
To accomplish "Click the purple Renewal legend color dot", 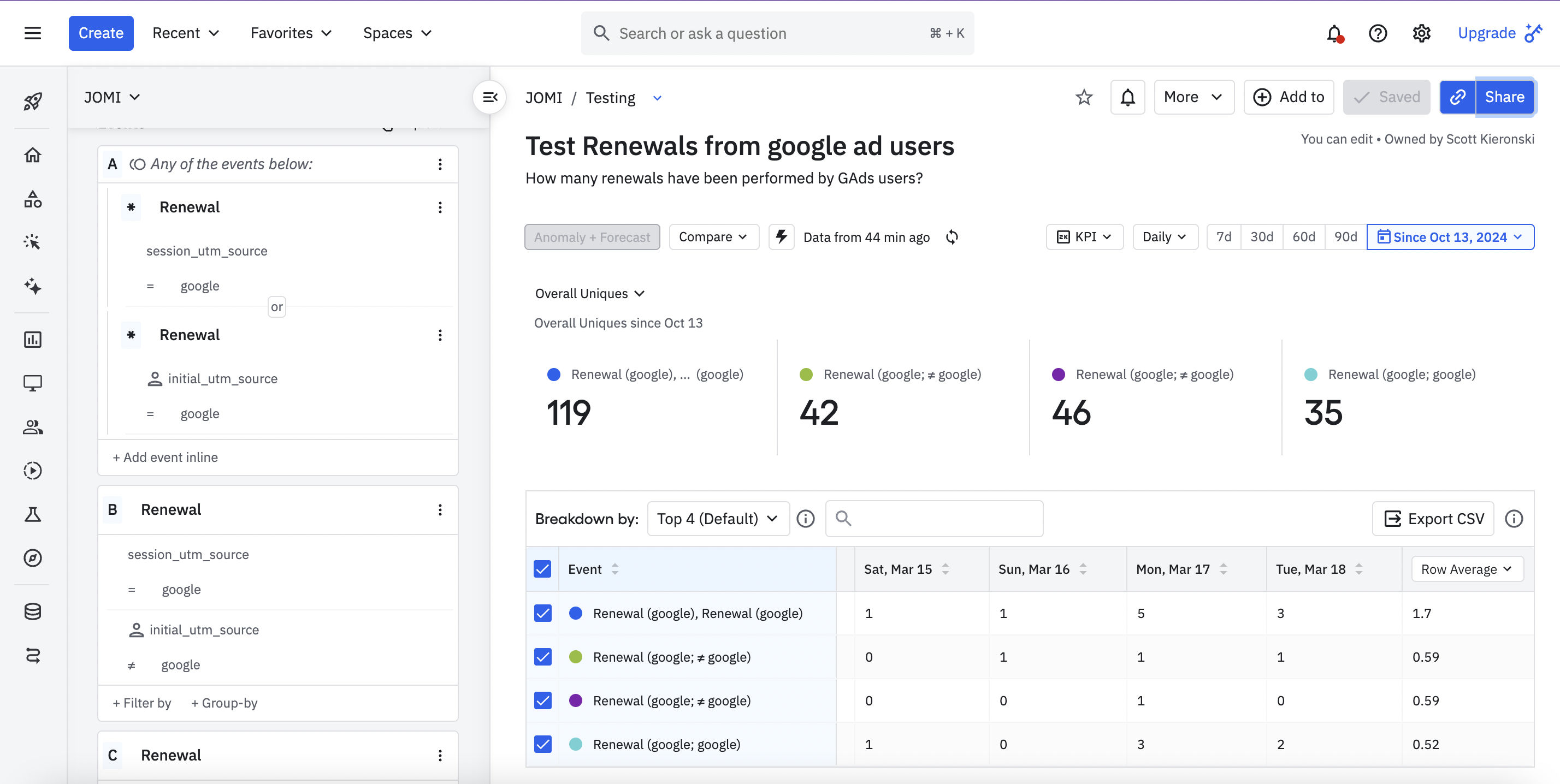I will pyautogui.click(x=1058, y=375).
